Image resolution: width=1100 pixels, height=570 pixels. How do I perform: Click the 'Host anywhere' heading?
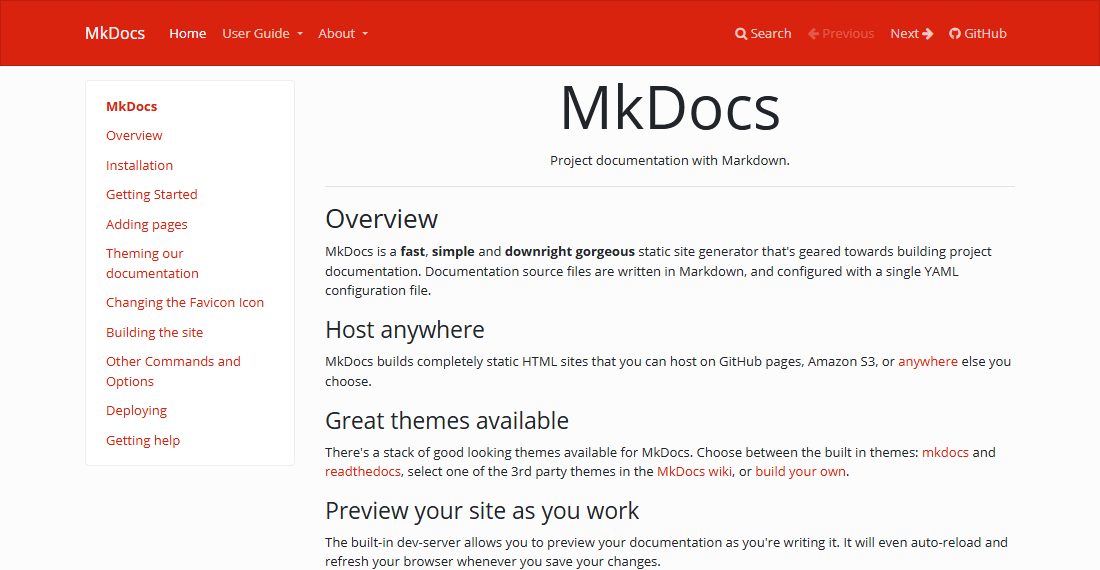405,330
